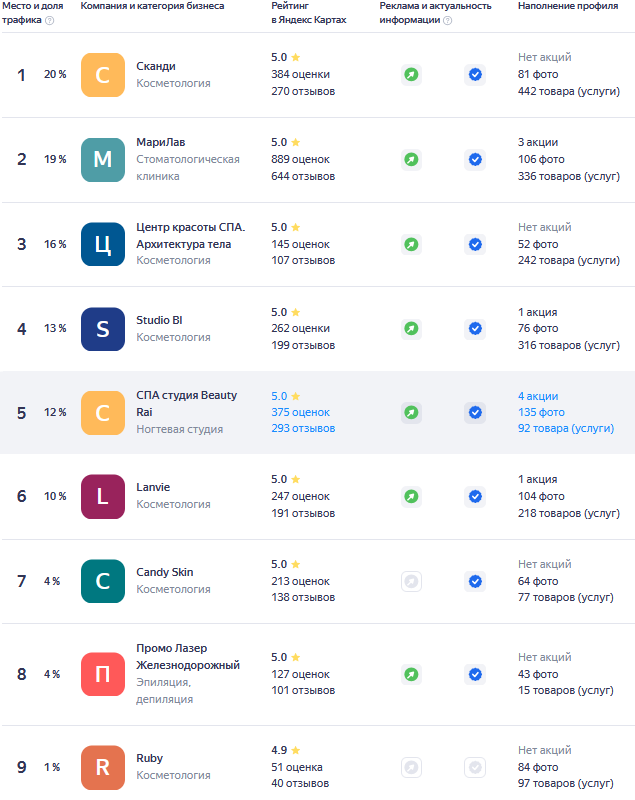Viewport: 635px width, 800px height.
Task: Open the '293 отзывов' link
Action: [x=303, y=429]
